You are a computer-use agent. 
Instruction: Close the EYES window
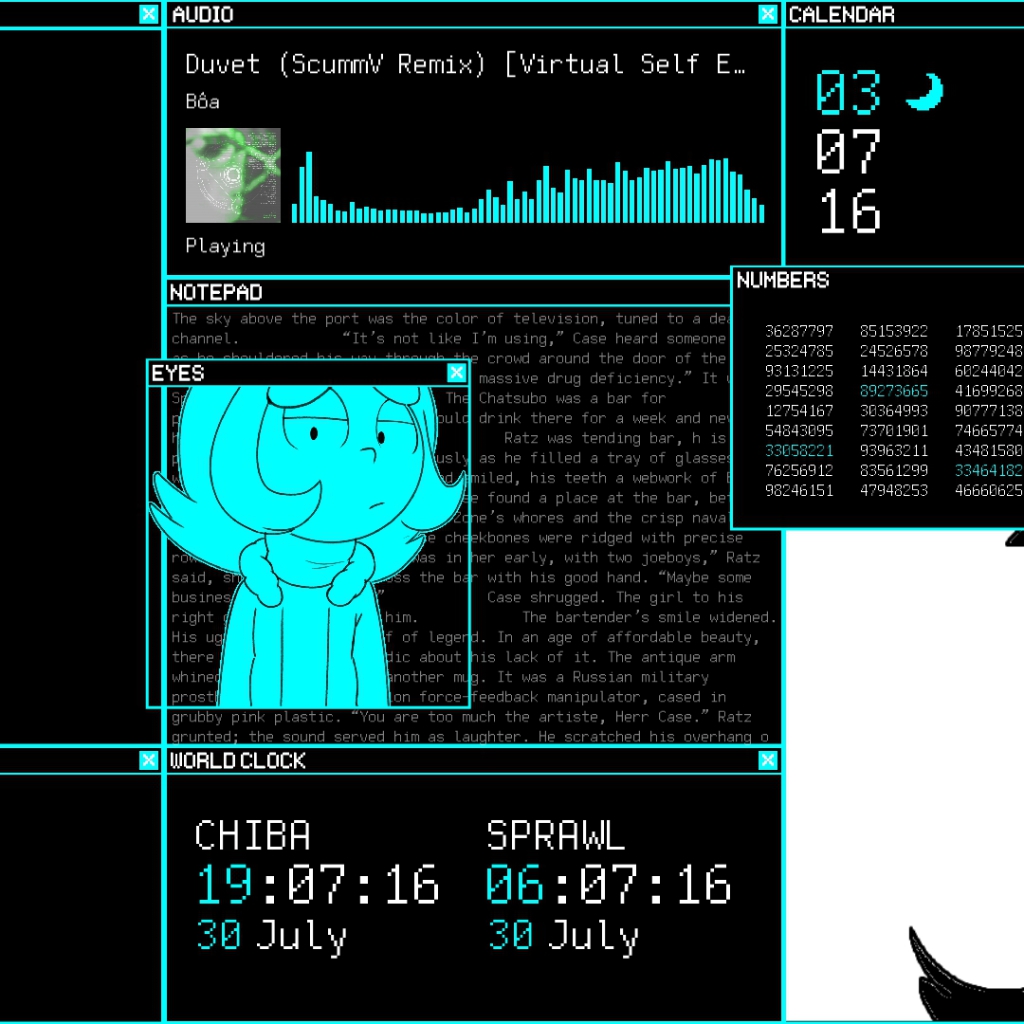456,372
